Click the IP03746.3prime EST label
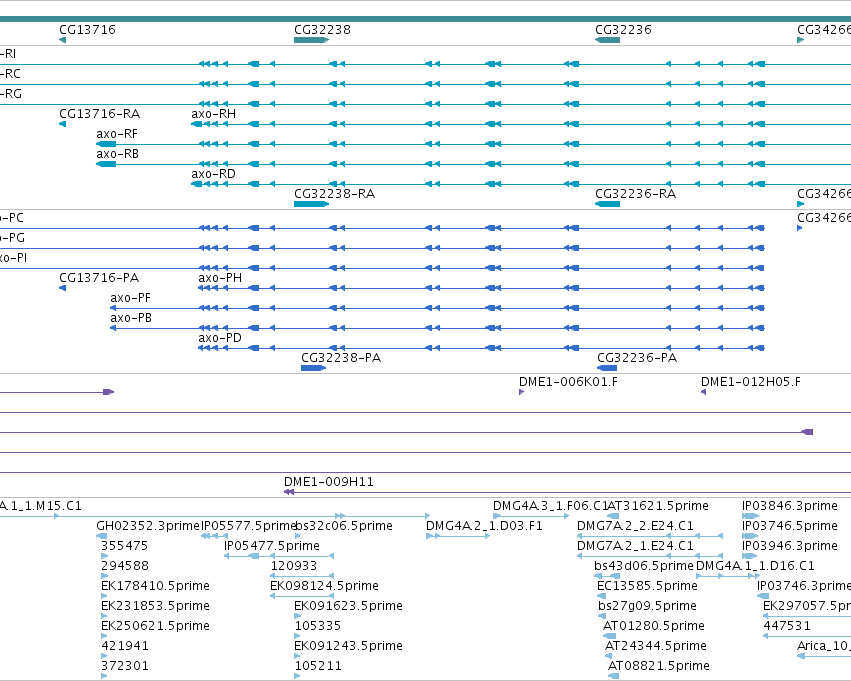The width and height of the screenshot is (851, 681). (x=804, y=587)
